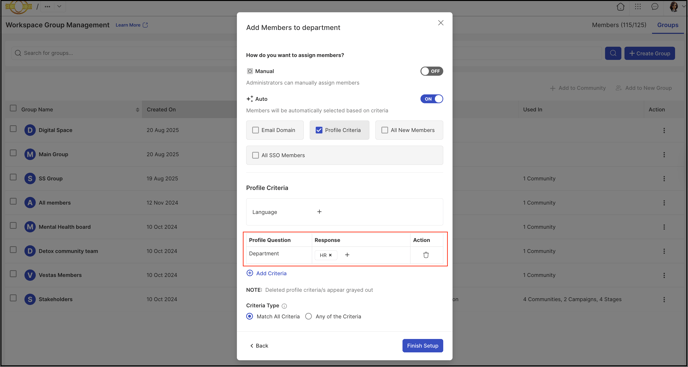
Task: Click the Criteria Type info icon
Action: 284,306
